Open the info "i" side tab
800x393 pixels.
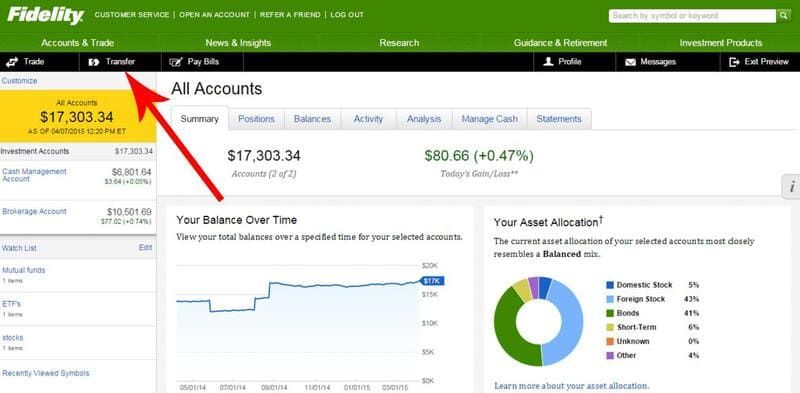[791, 187]
